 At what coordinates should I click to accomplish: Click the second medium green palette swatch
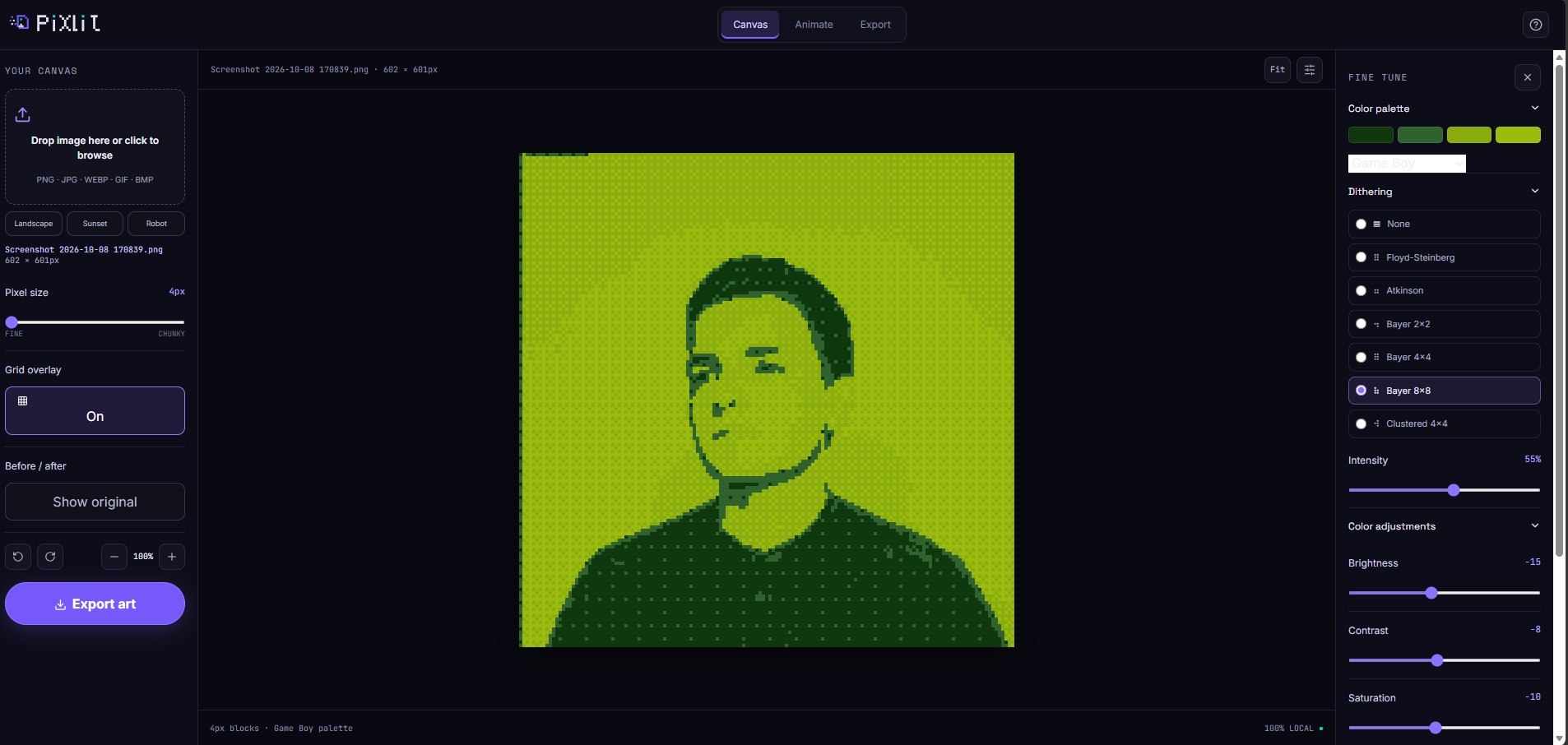(x=1420, y=135)
